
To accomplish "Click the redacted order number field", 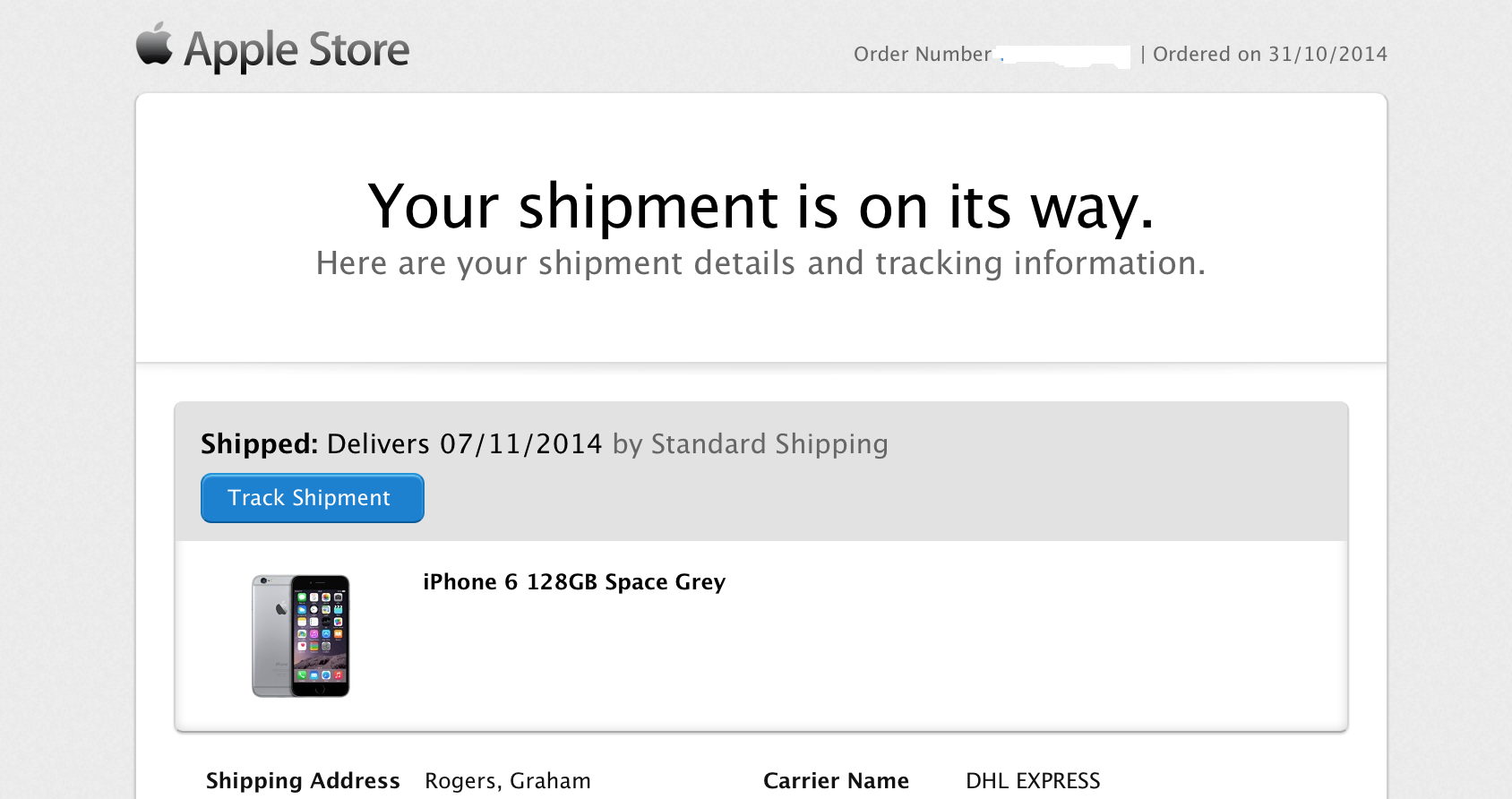I will 1064,56.
